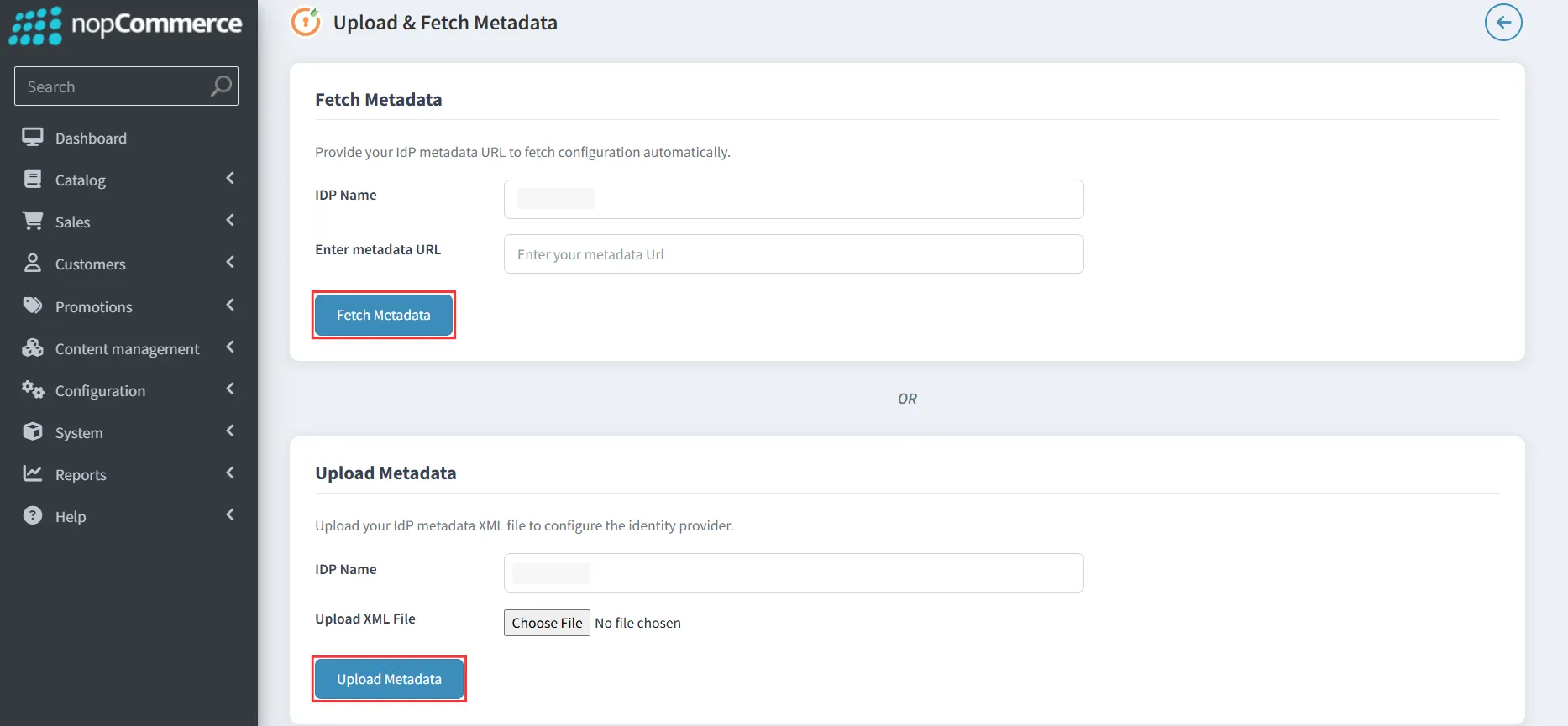1568x726 pixels.
Task: Click the 'Upload your IdP metadata XML file' description
Action: click(x=524, y=525)
